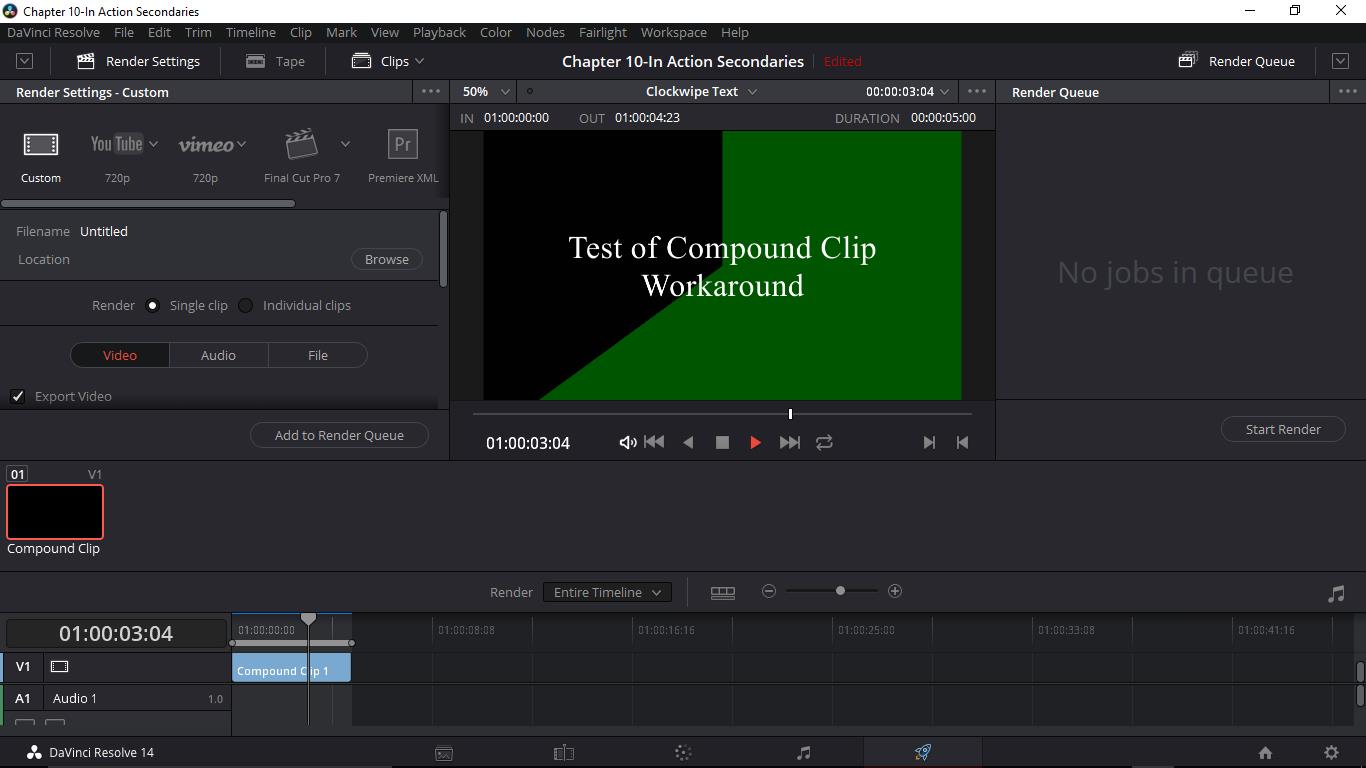Mute the viewer audio speaker icon
Image resolution: width=1366 pixels, height=768 pixels.
tap(627, 442)
